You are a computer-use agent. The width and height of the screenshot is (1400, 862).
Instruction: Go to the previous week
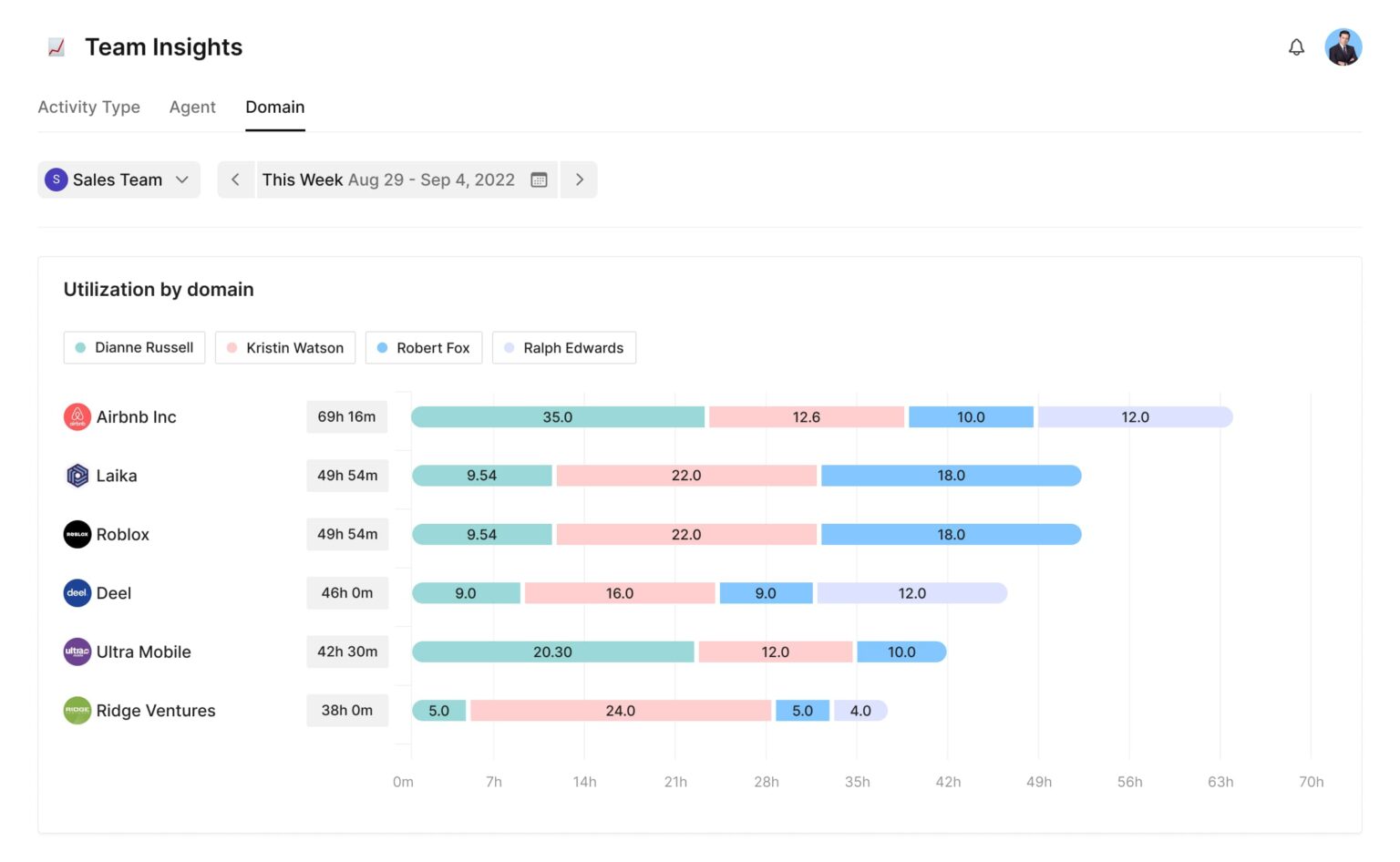pyautogui.click(x=235, y=180)
